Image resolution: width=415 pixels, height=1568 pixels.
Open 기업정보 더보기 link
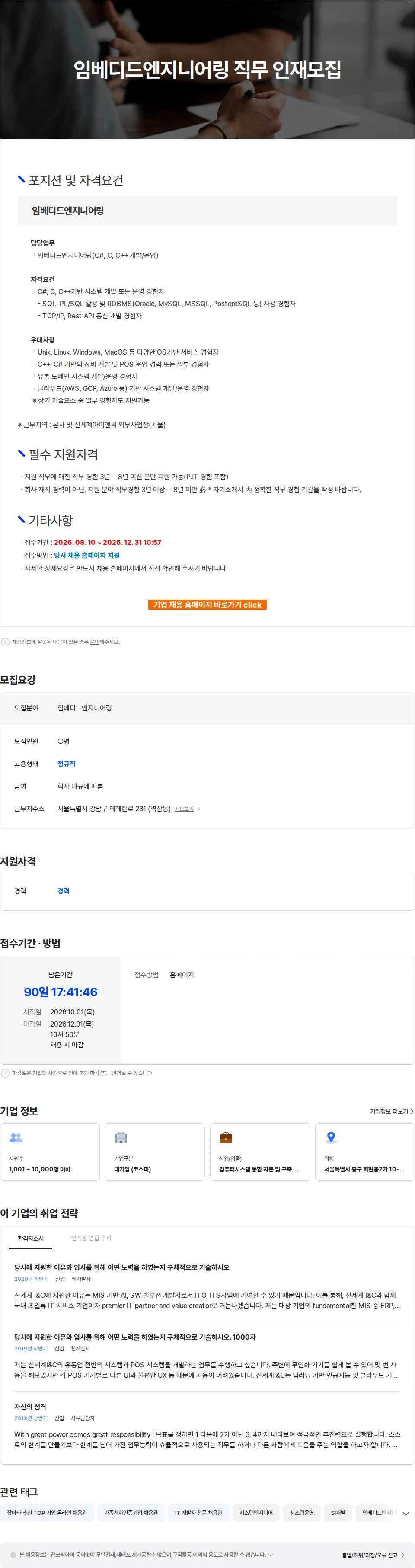coord(391,1111)
